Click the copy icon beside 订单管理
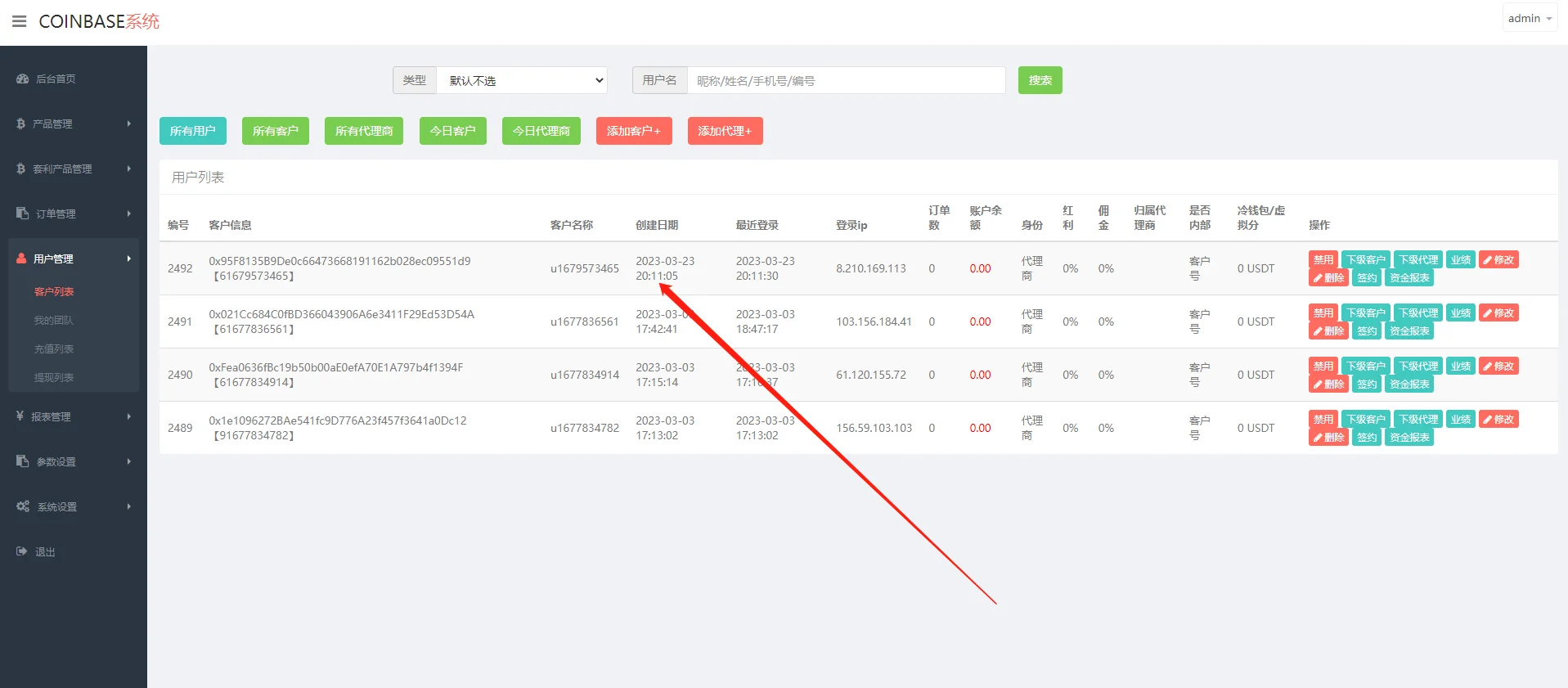1568x688 pixels. (x=22, y=214)
